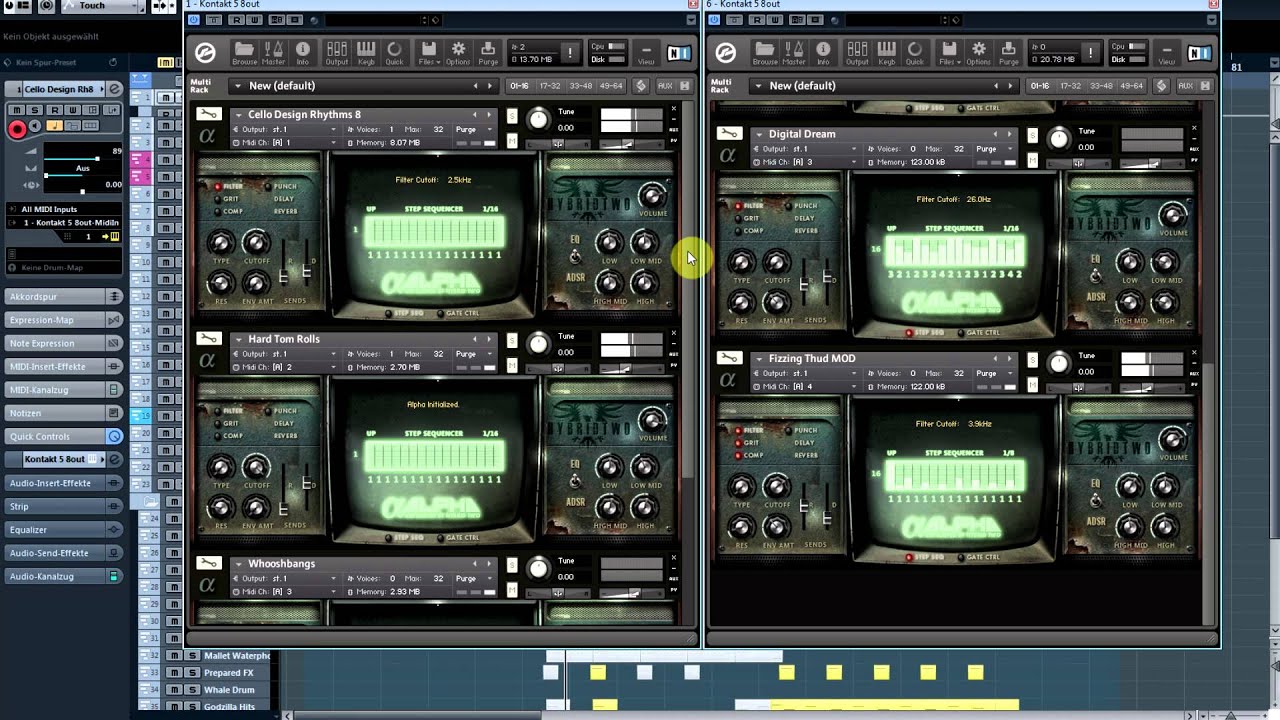Mute the Digital Dream instrument

point(1033,161)
